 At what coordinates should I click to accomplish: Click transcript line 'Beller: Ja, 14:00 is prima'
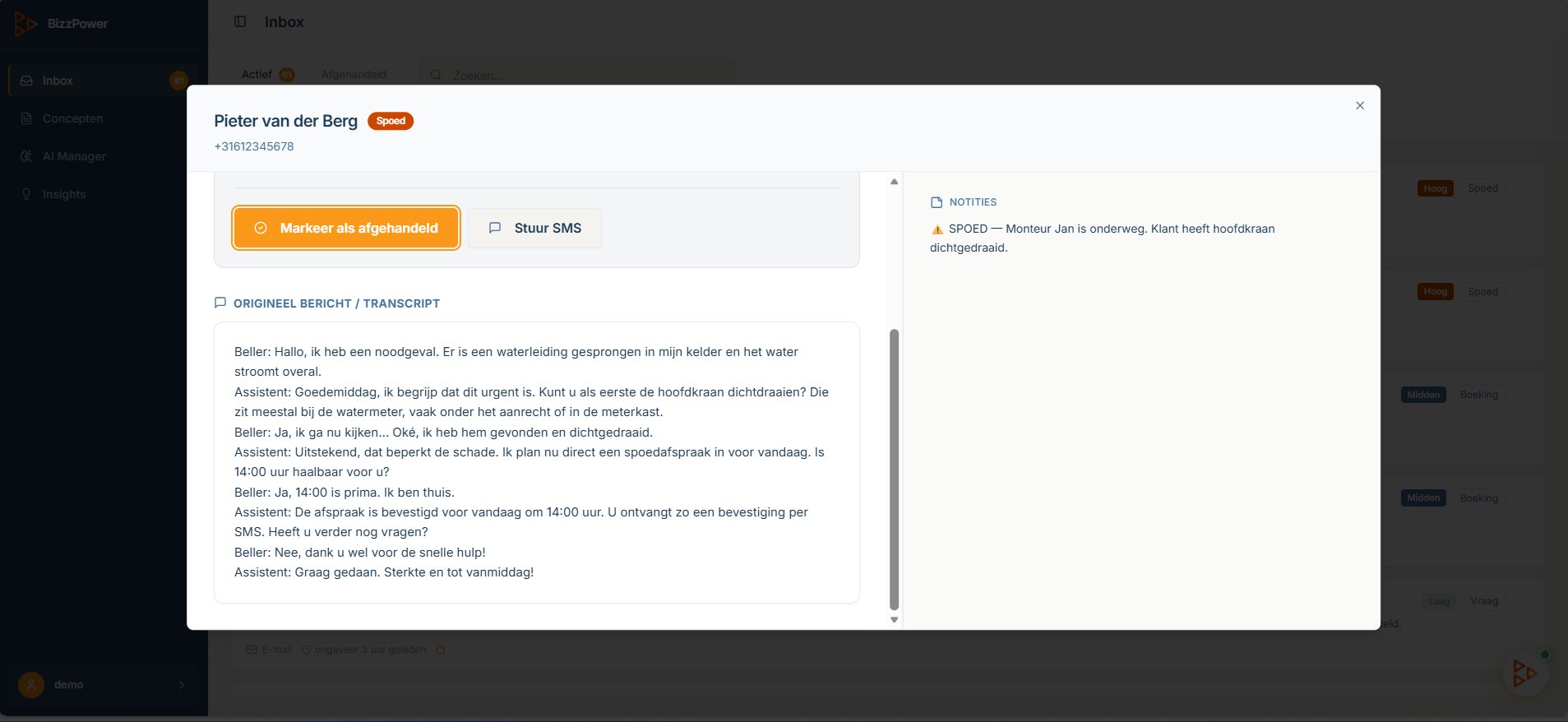click(x=345, y=492)
